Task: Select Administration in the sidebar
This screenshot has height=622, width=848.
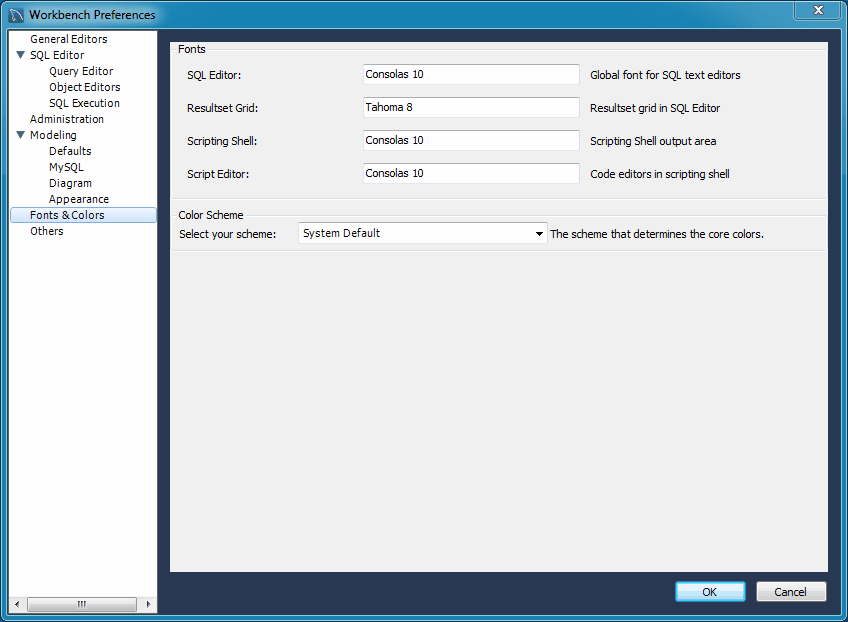Action: [x=67, y=119]
